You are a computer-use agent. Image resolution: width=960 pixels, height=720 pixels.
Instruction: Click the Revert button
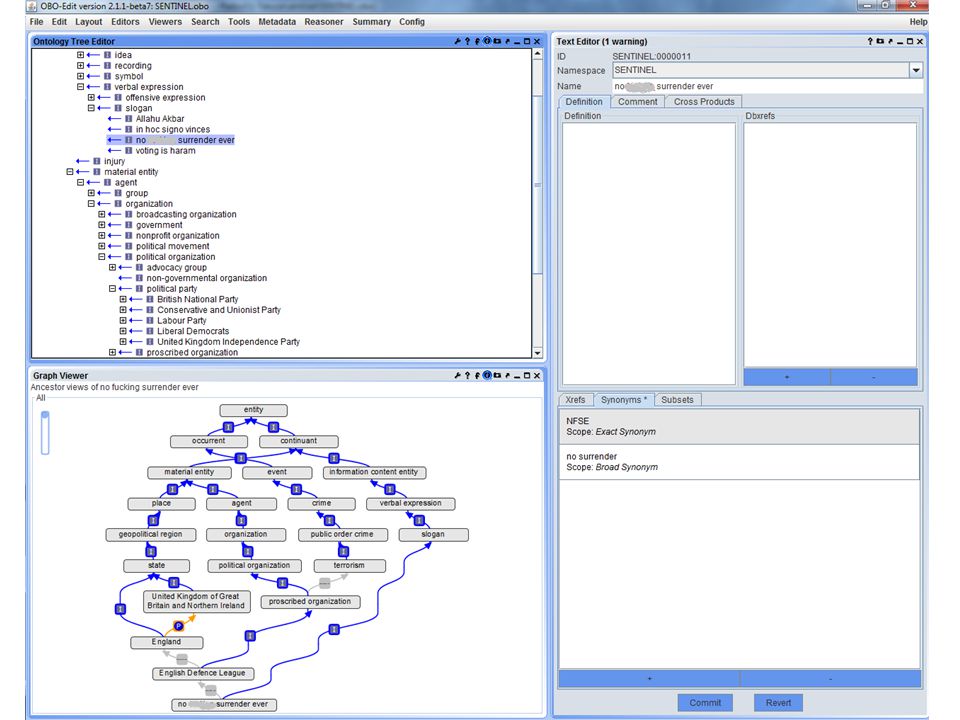coord(778,703)
